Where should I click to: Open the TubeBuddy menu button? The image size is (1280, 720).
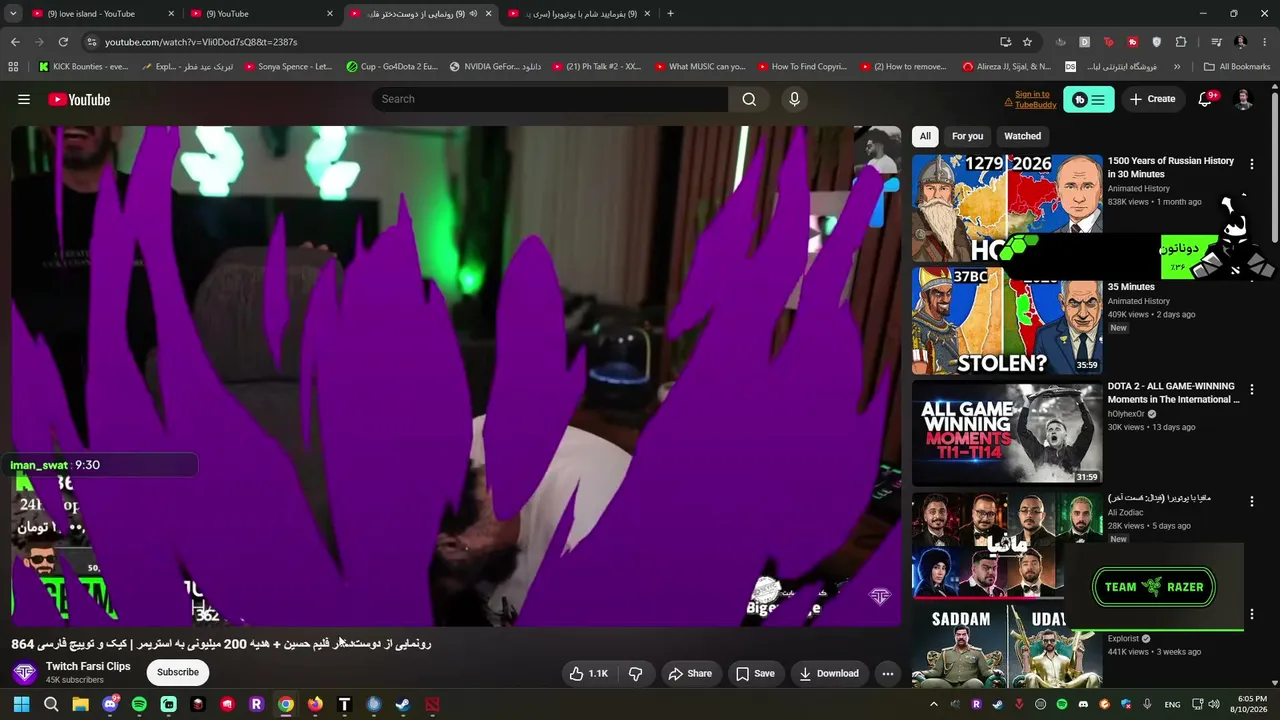click(1088, 99)
